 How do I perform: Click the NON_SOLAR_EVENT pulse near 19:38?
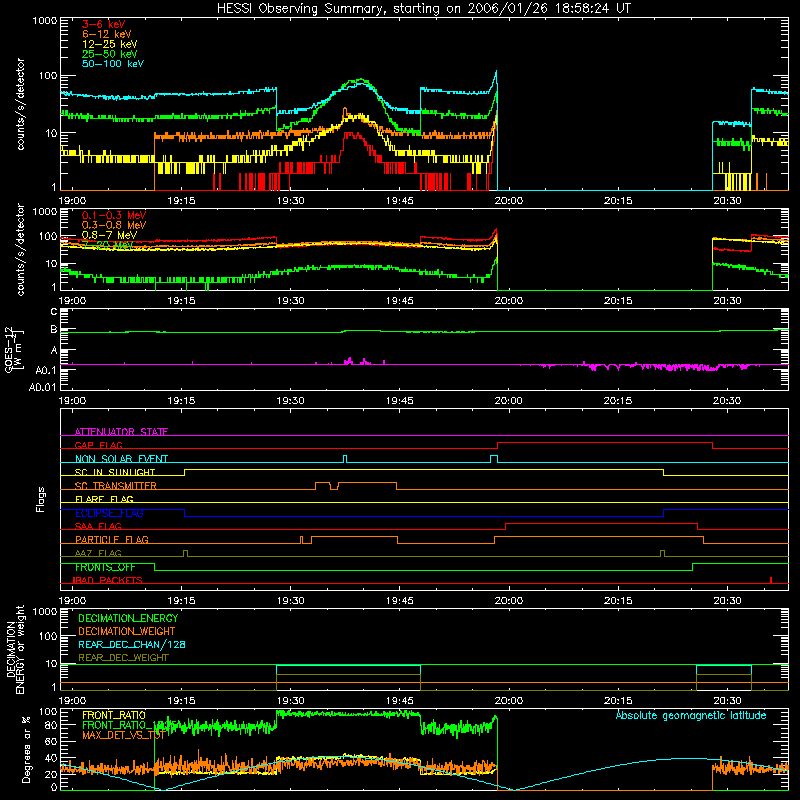pyautogui.click(x=345, y=459)
